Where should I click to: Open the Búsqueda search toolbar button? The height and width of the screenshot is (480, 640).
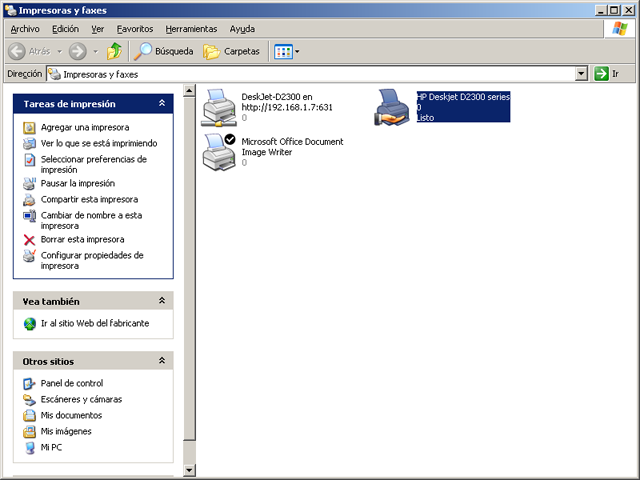pyautogui.click(x=165, y=51)
